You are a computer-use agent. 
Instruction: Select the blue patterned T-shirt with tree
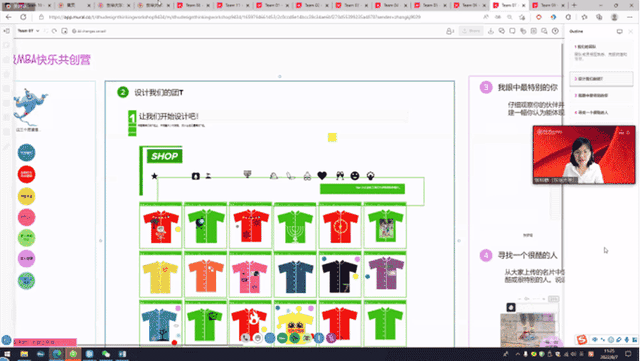[159, 325]
